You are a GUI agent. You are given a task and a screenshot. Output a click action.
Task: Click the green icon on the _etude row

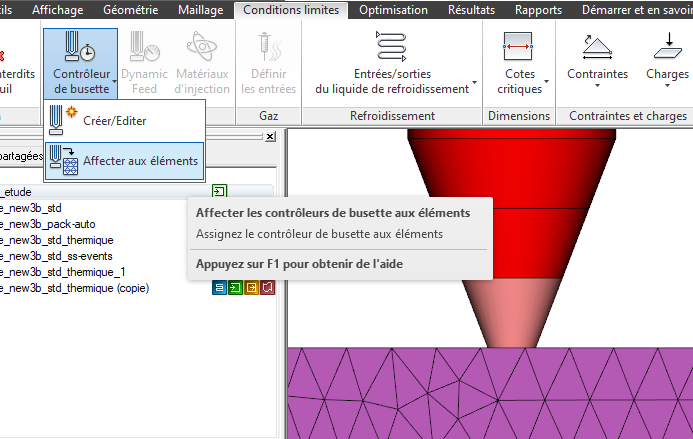219,191
